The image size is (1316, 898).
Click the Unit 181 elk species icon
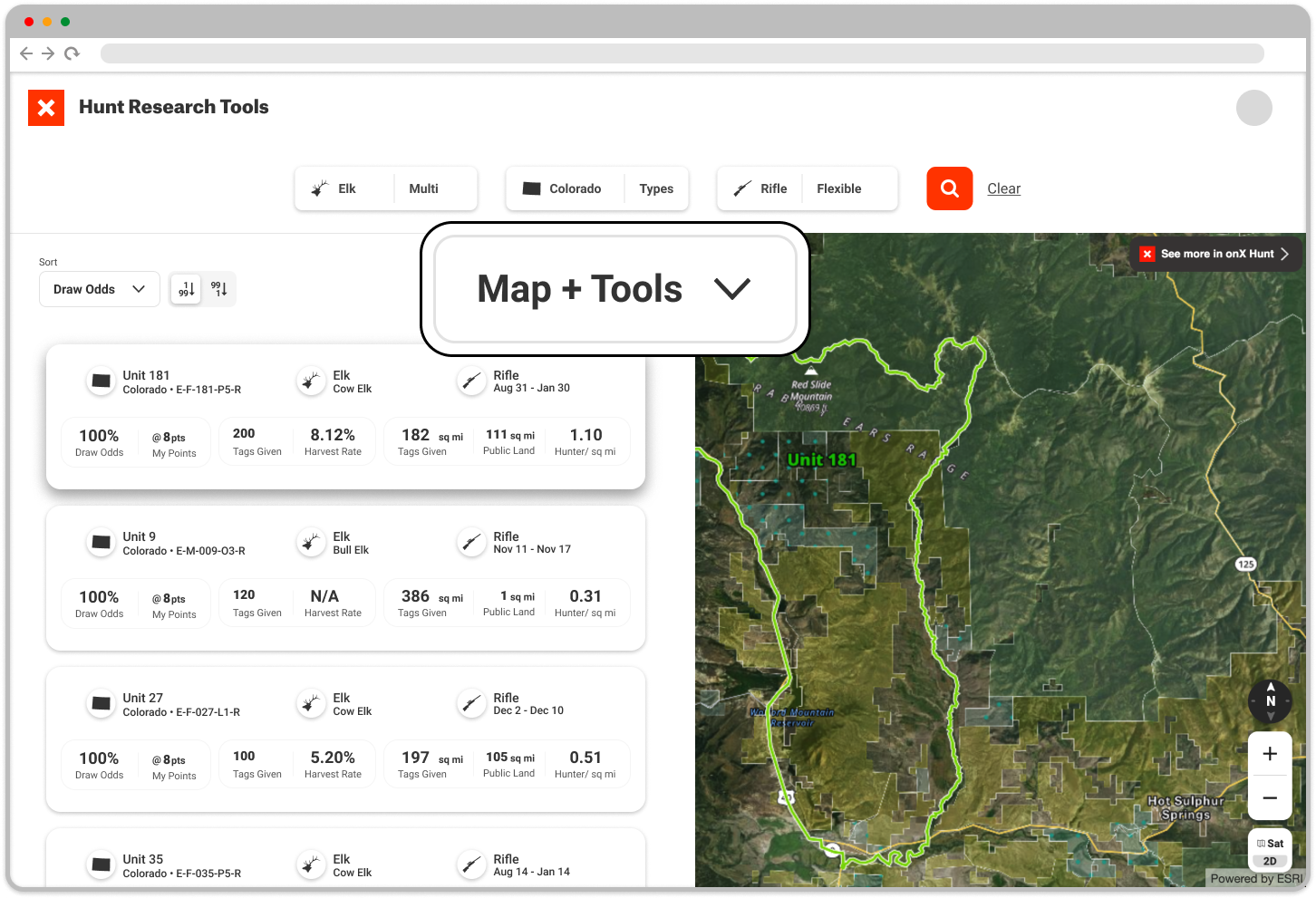click(x=311, y=381)
